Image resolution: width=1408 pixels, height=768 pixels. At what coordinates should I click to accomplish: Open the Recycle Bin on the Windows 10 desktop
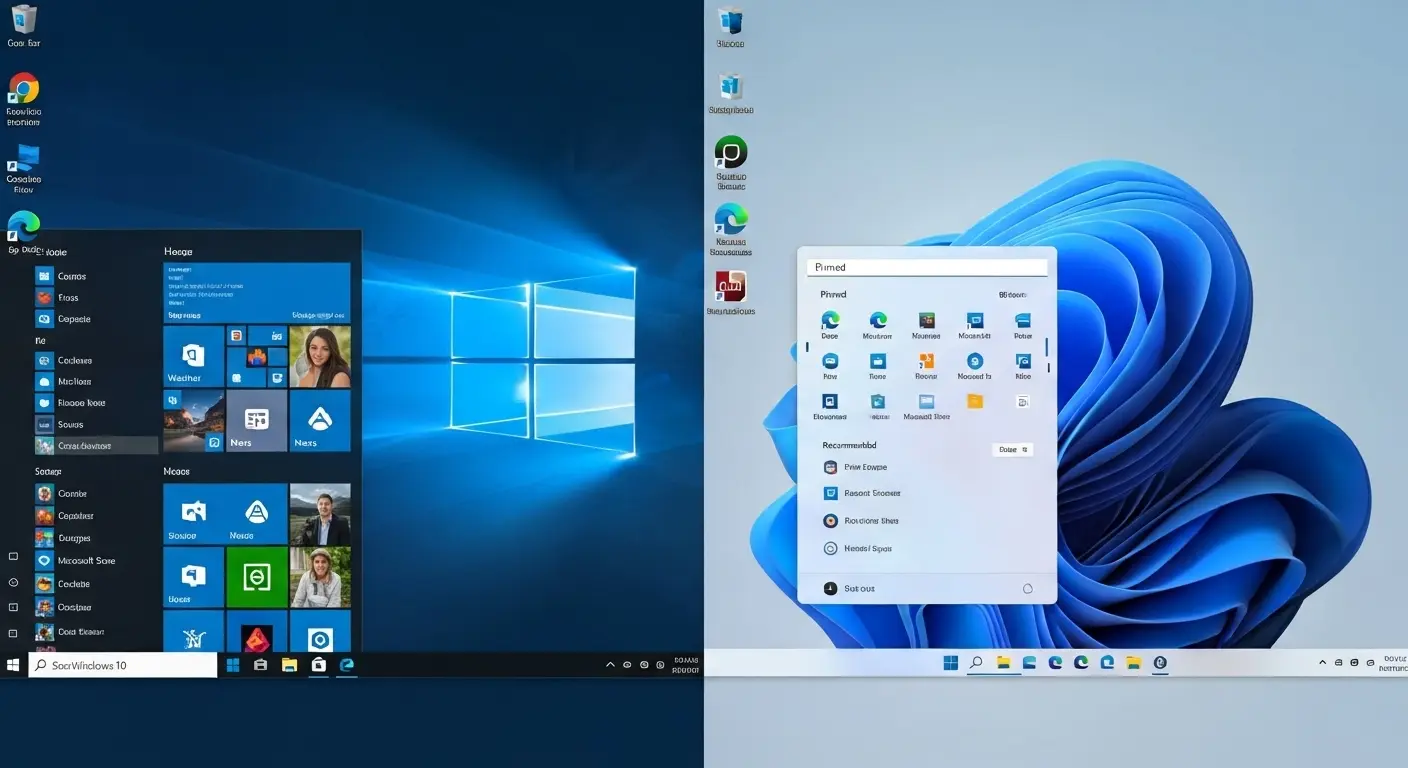23,18
